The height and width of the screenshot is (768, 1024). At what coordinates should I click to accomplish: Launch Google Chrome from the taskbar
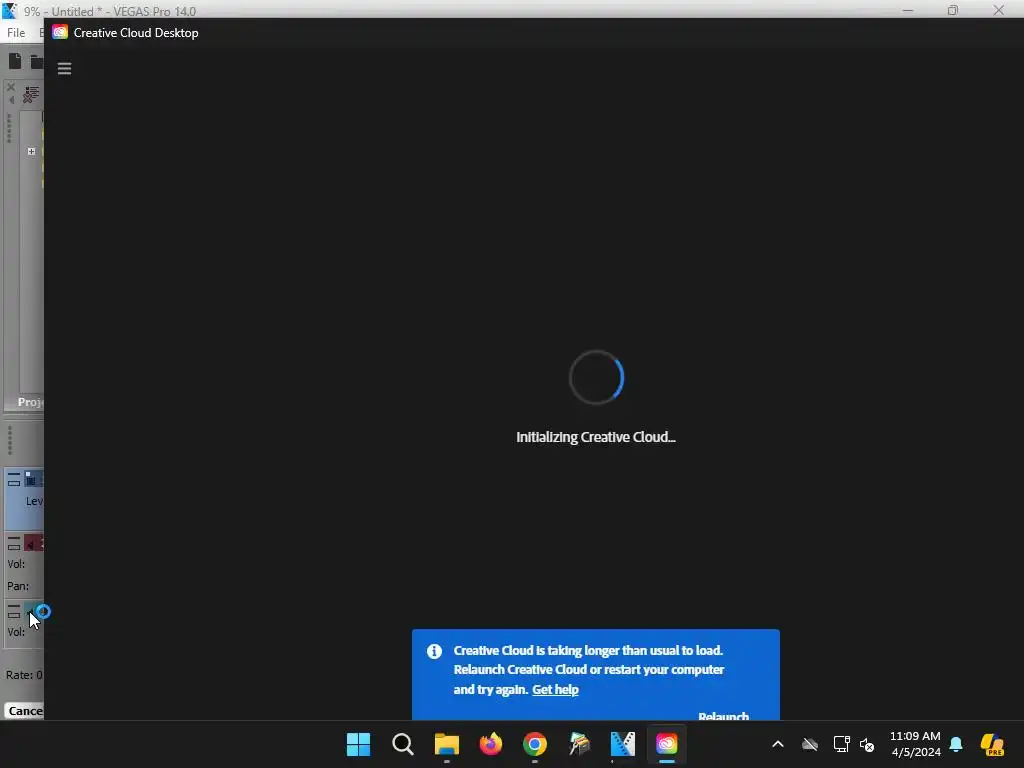point(534,744)
